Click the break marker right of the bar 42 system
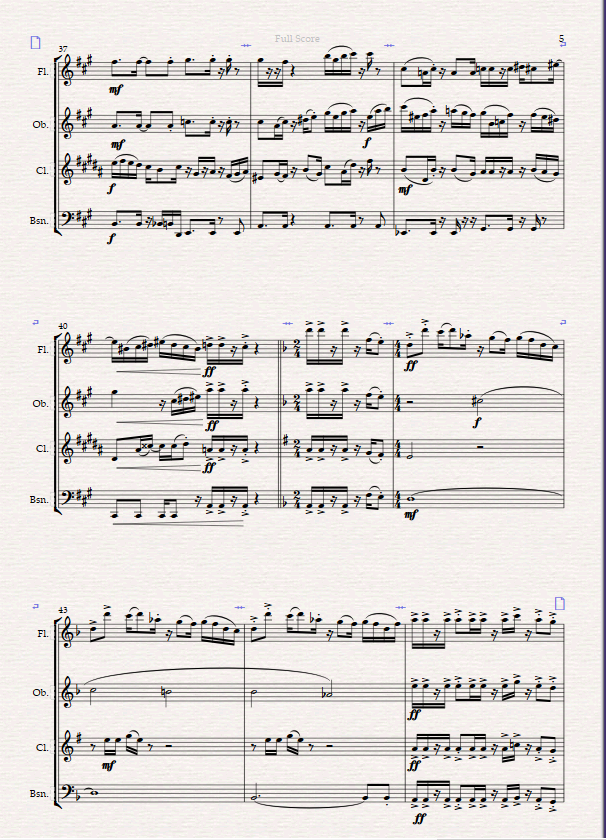 click(x=563, y=322)
